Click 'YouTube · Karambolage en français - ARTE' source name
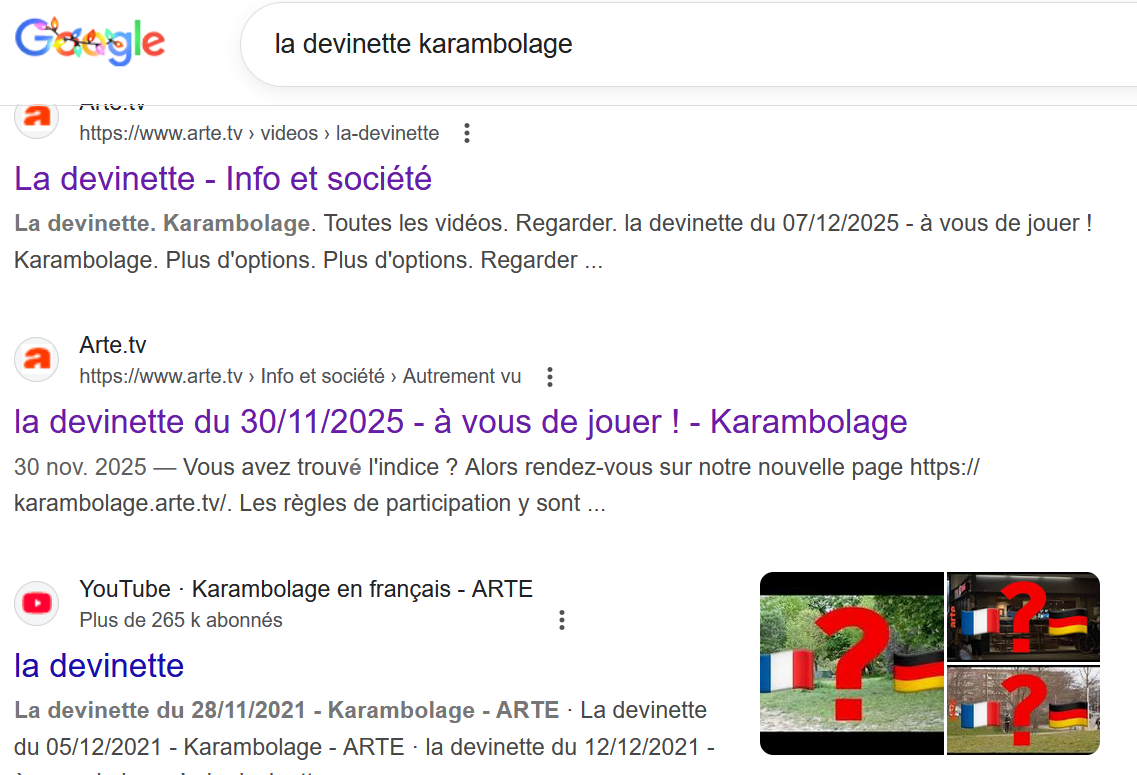The width and height of the screenshot is (1137, 775). [x=306, y=589]
